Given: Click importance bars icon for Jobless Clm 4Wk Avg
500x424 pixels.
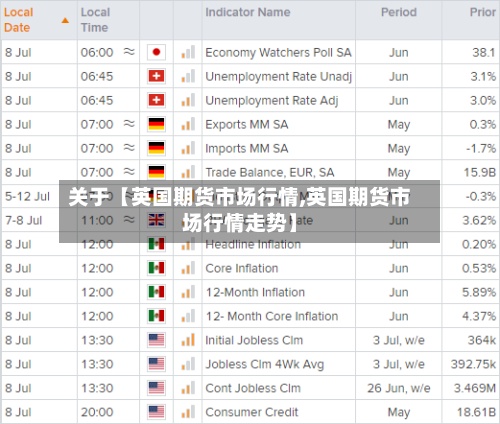Looking at the screenshot, I should 188,364.
